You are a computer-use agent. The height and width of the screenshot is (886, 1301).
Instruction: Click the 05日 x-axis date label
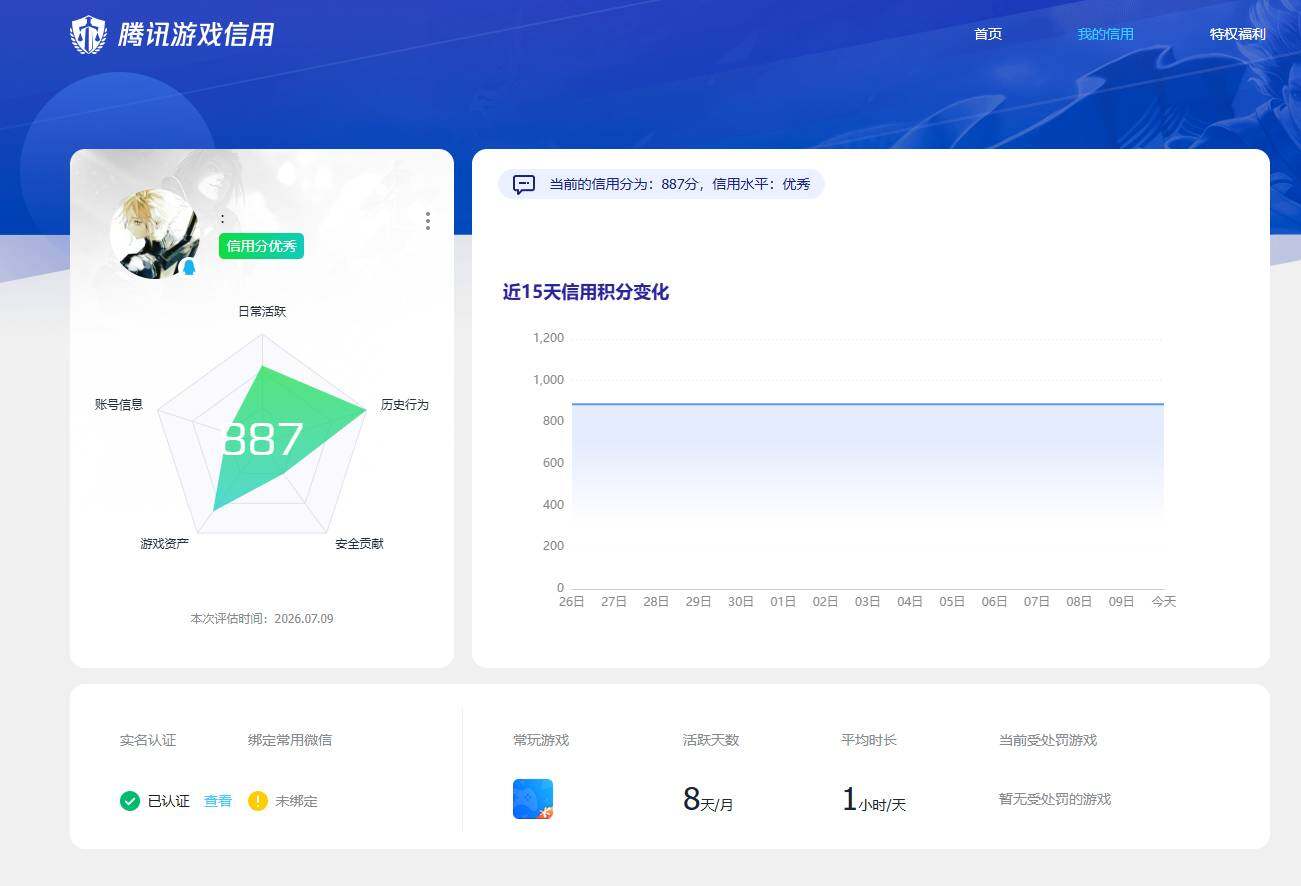pos(952,602)
